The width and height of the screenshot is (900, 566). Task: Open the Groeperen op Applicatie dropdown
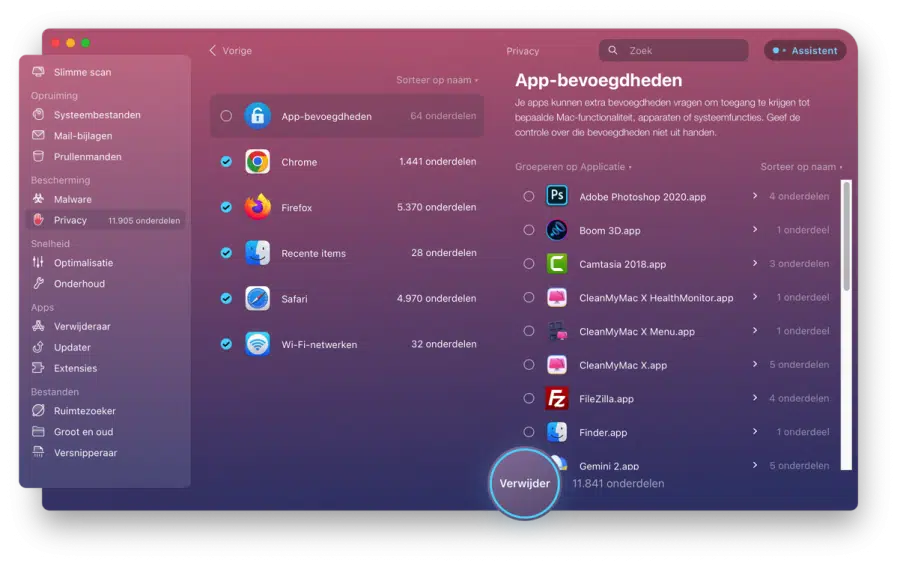(573, 166)
